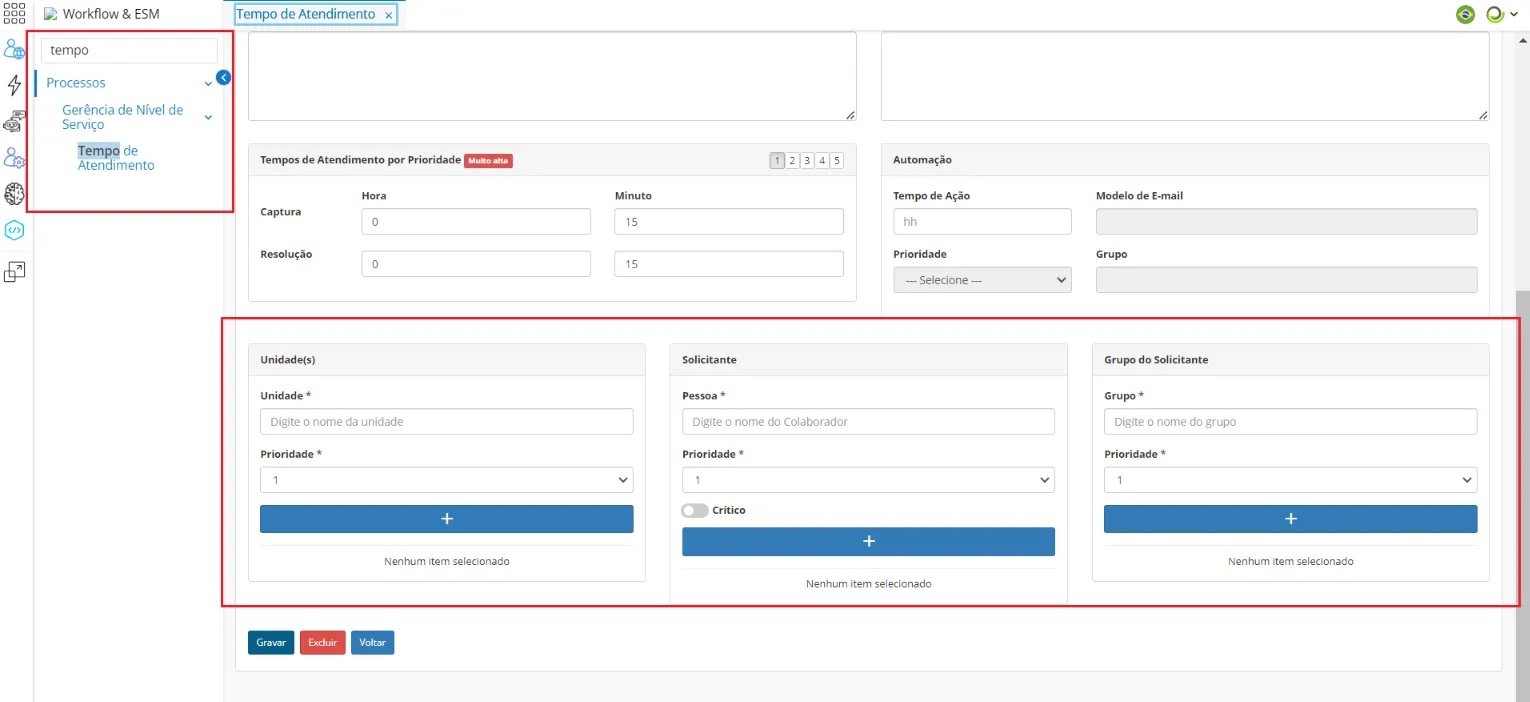The height and width of the screenshot is (702, 1530).
Task: Click the Gravar button
Action: [271, 642]
